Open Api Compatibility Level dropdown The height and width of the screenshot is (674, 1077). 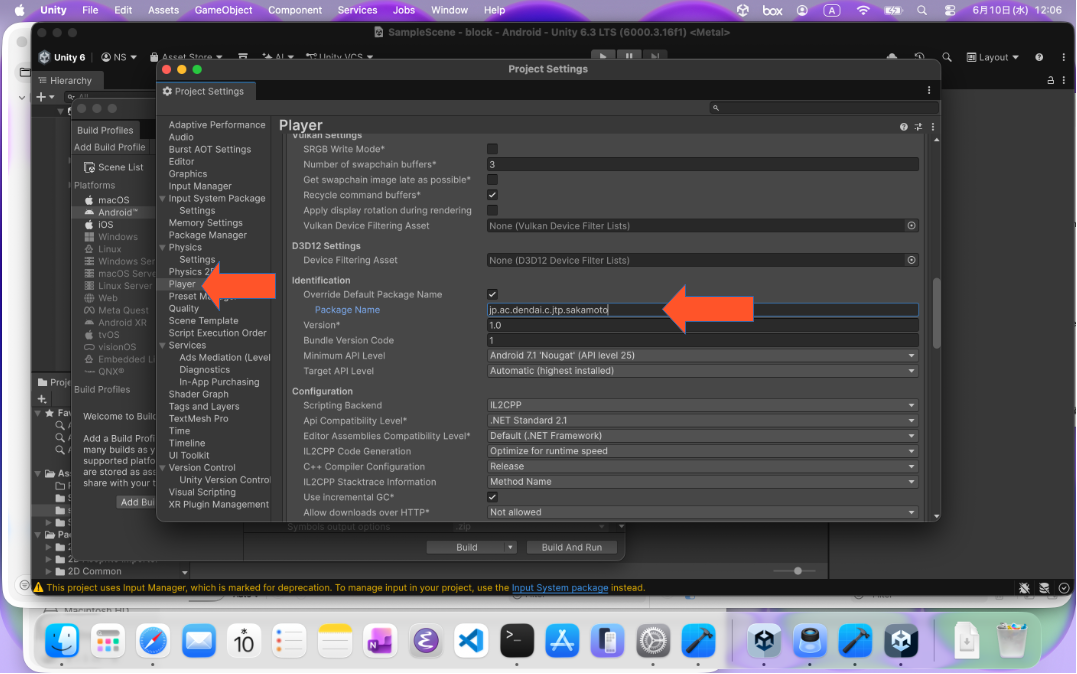703,420
